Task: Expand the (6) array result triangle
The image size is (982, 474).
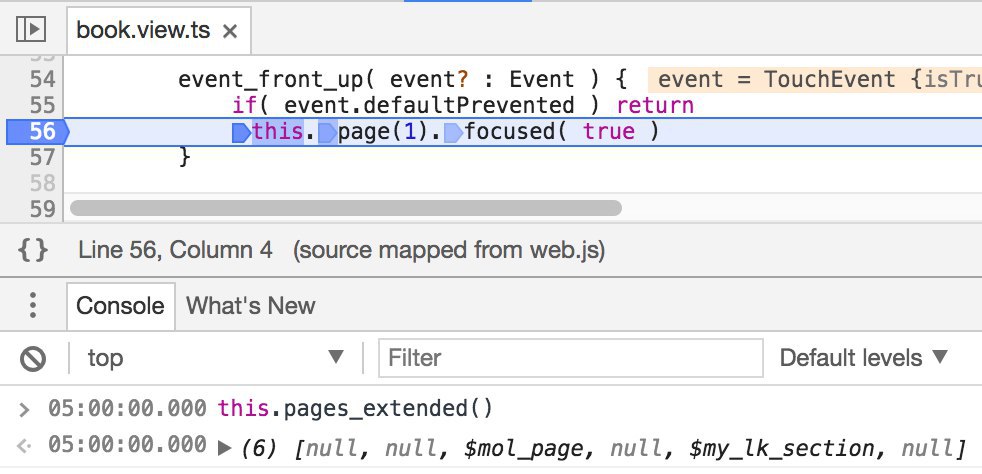Action: [x=224, y=448]
